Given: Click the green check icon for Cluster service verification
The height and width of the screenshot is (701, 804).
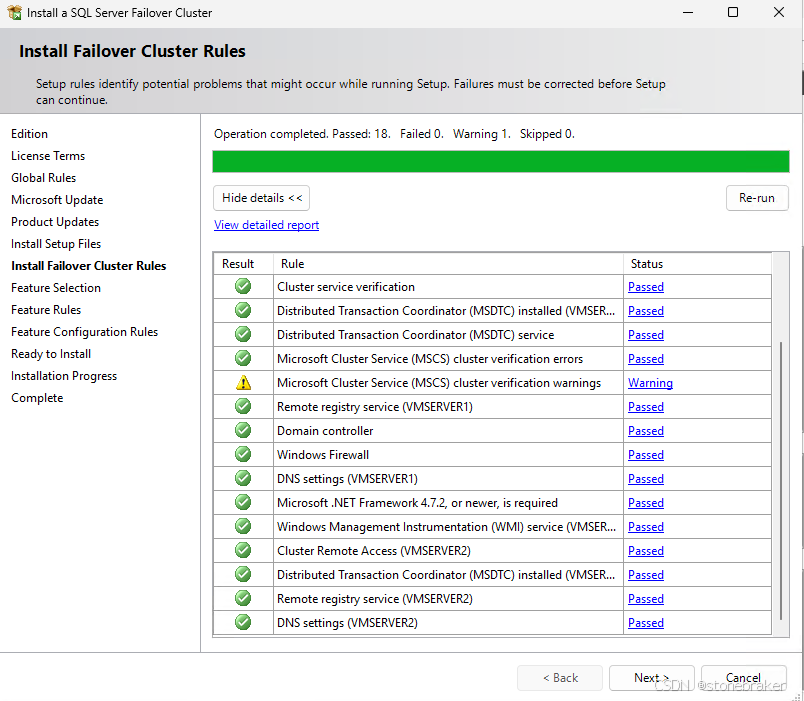Looking at the screenshot, I should [x=243, y=286].
